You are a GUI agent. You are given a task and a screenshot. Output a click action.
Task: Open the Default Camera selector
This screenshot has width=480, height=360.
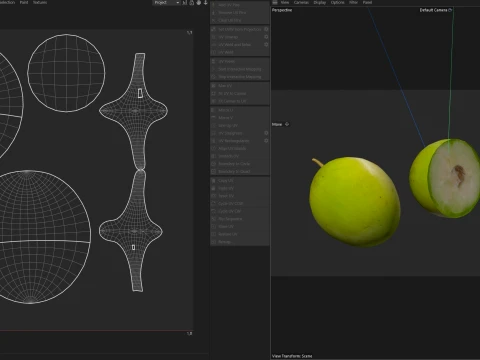pos(436,10)
